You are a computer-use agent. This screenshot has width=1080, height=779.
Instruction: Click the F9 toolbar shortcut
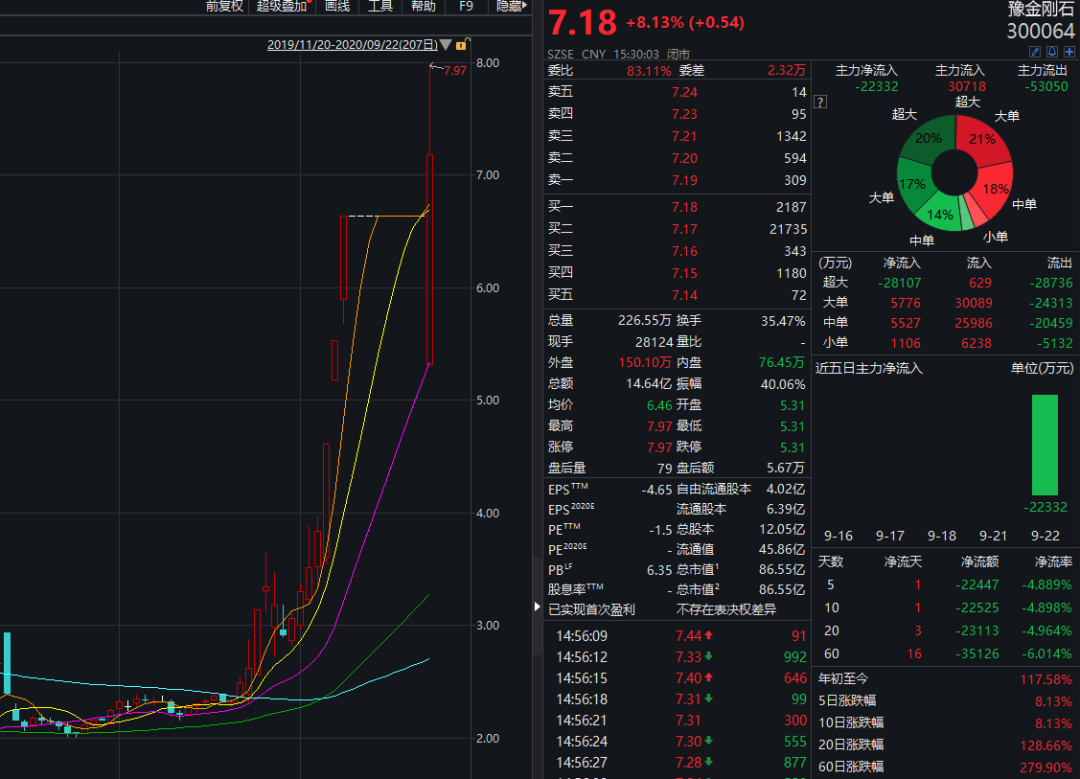click(x=466, y=7)
